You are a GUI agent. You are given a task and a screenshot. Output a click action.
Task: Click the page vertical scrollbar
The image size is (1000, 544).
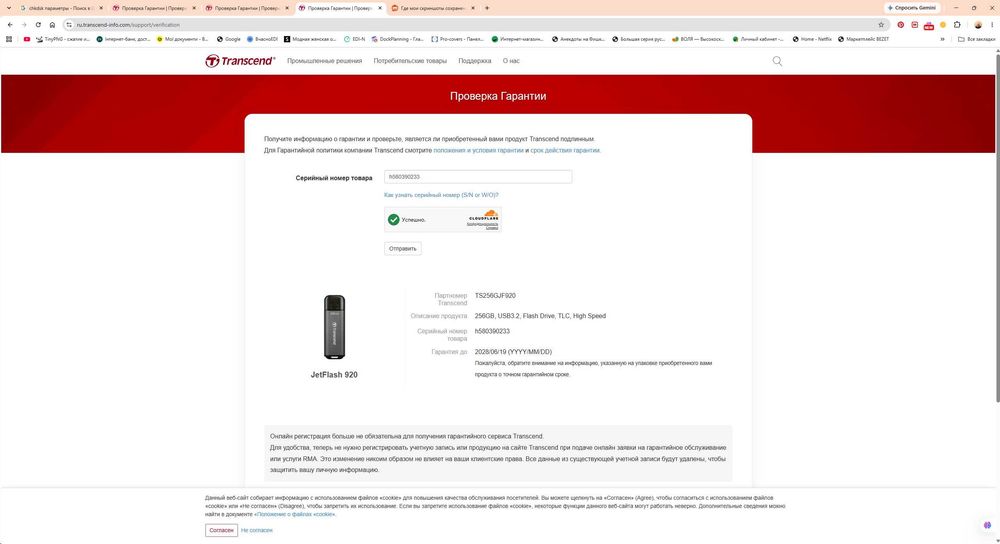[997, 230]
